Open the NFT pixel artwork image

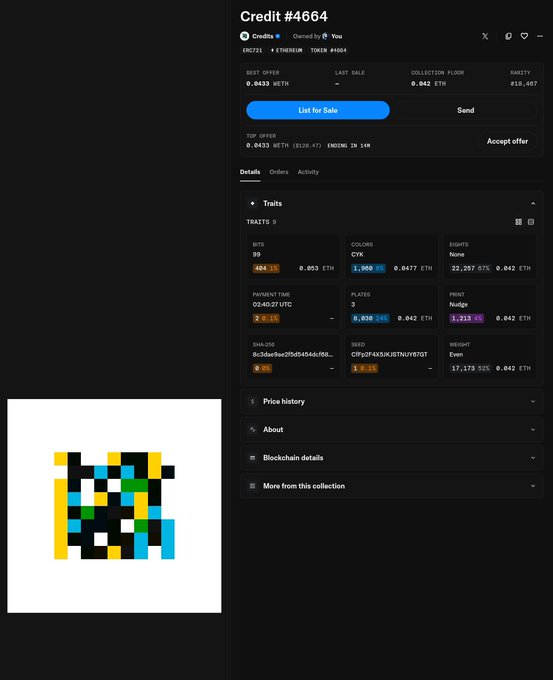(114, 506)
